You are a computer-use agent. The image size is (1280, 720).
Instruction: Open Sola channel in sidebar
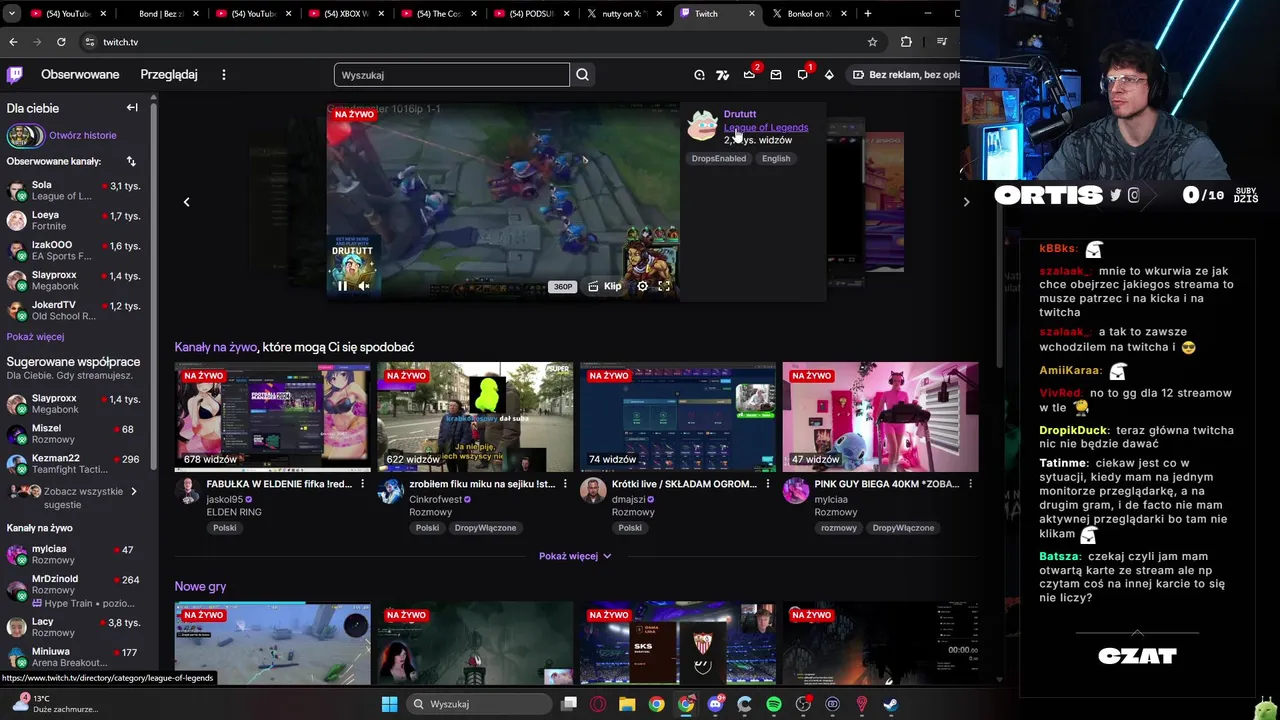coord(75,190)
